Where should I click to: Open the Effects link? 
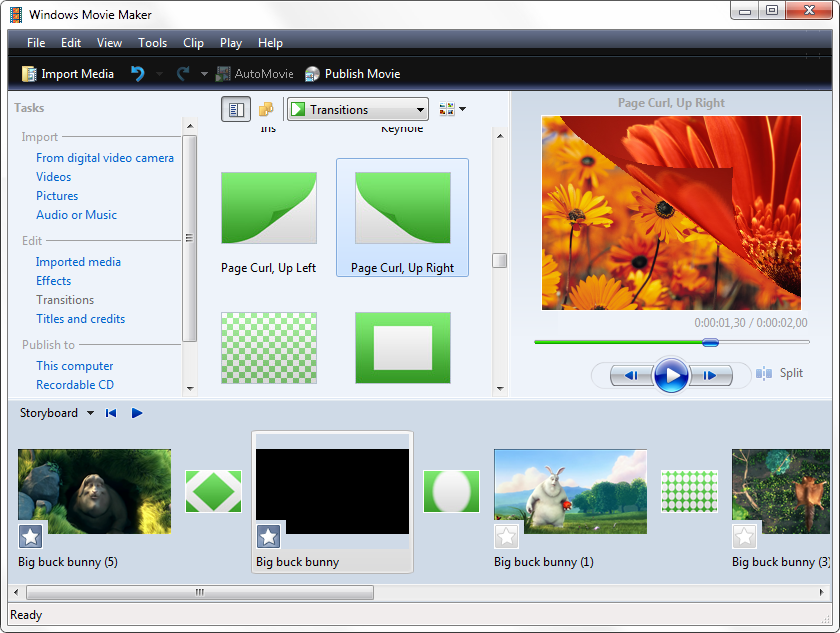click(54, 281)
